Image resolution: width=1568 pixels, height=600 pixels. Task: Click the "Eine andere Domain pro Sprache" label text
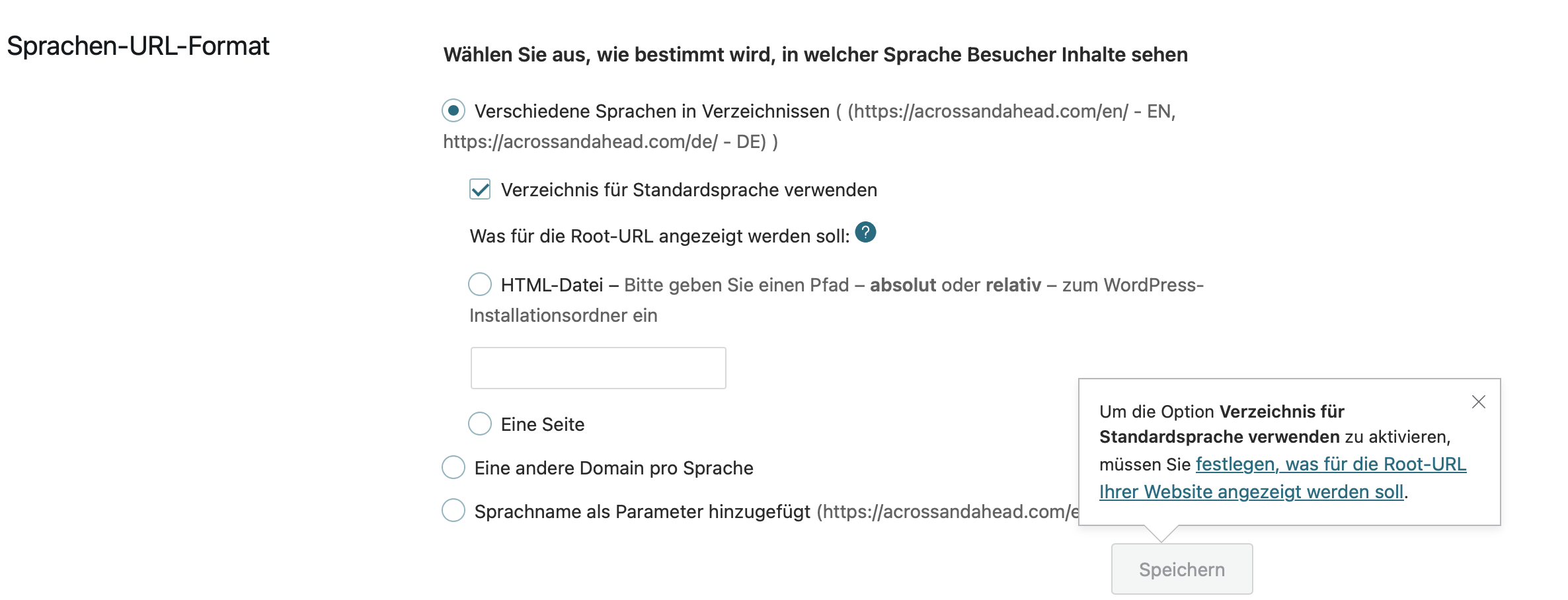tap(613, 468)
